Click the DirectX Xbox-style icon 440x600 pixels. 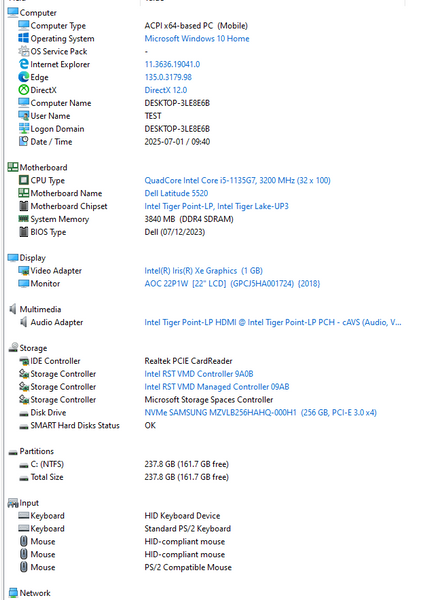point(23,90)
